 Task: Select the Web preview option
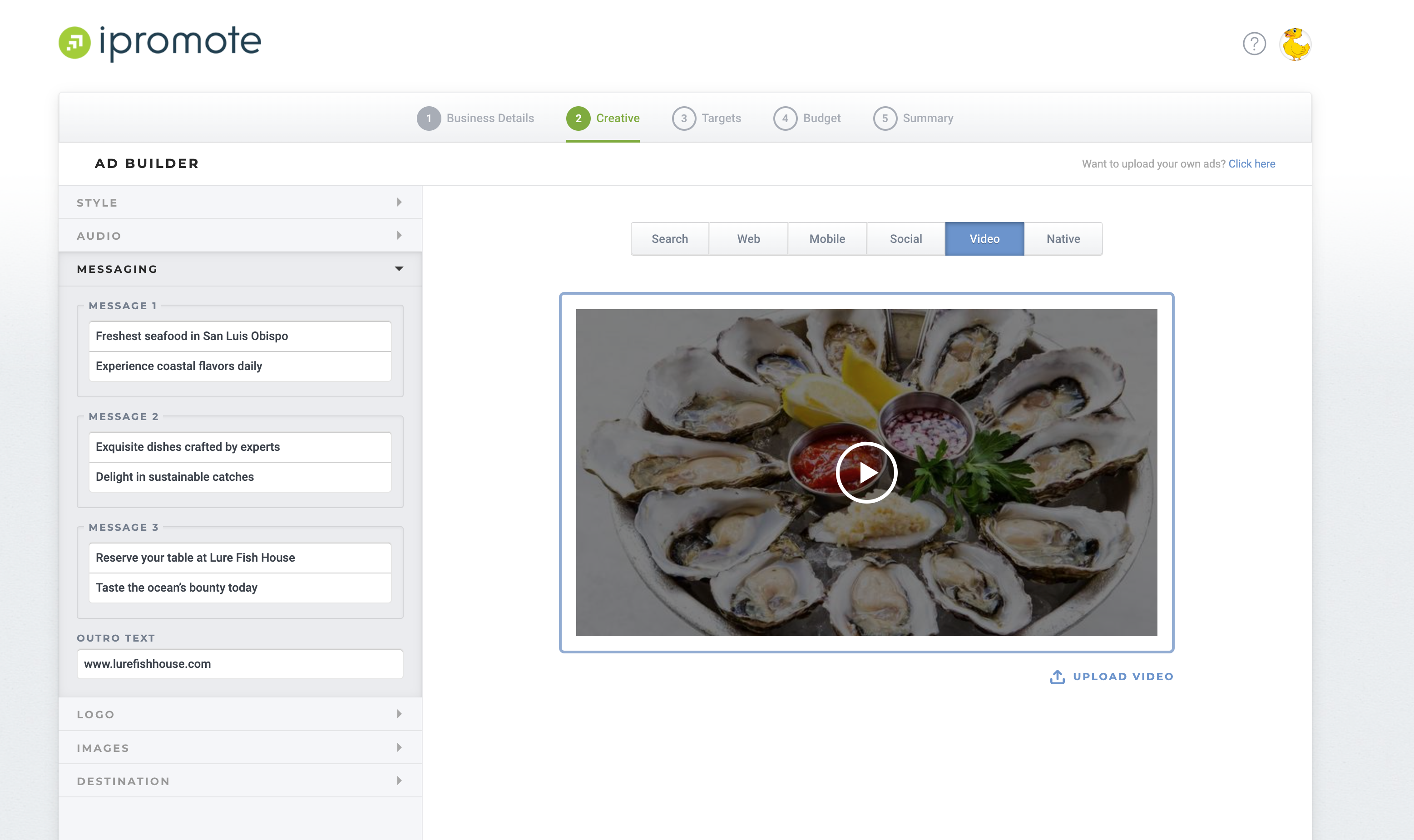click(x=748, y=238)
